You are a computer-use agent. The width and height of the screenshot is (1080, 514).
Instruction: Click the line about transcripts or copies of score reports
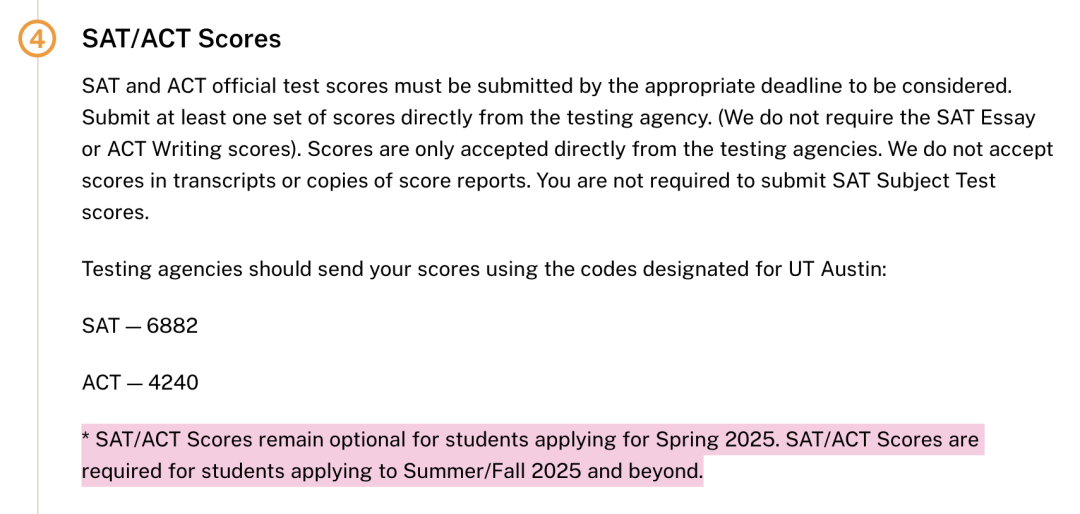click(539, 181)
